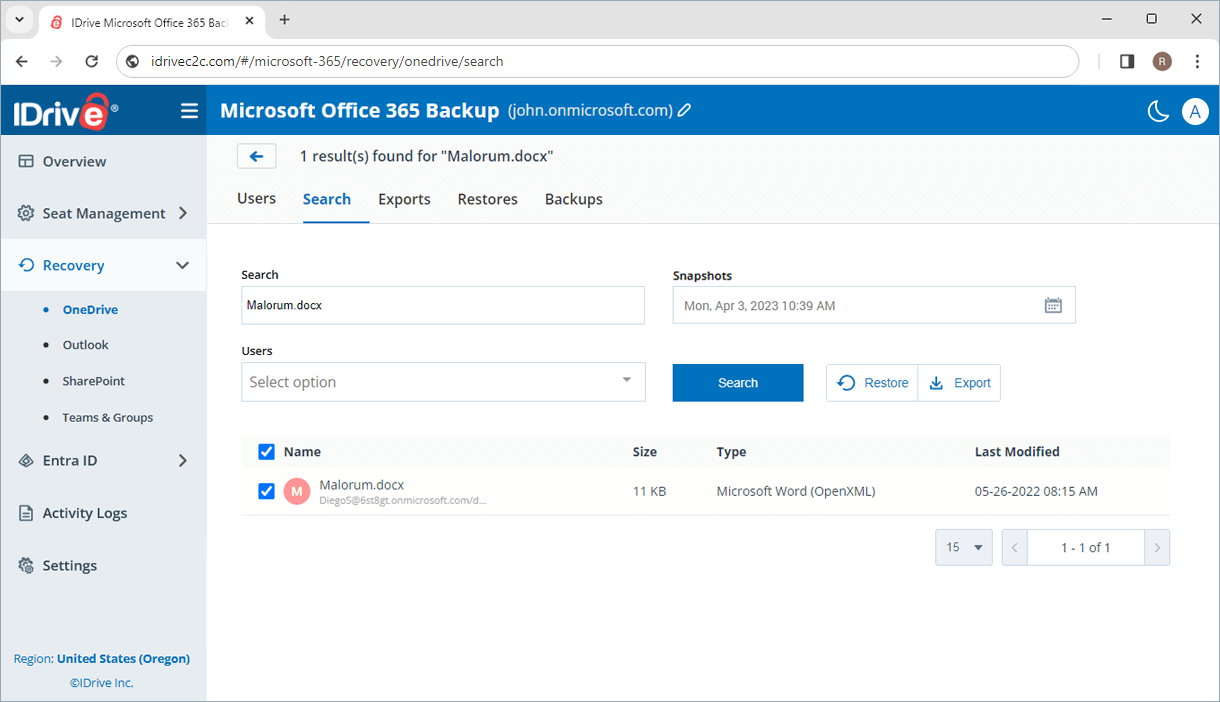Go back using arrow button

click(x=256, y=156)
